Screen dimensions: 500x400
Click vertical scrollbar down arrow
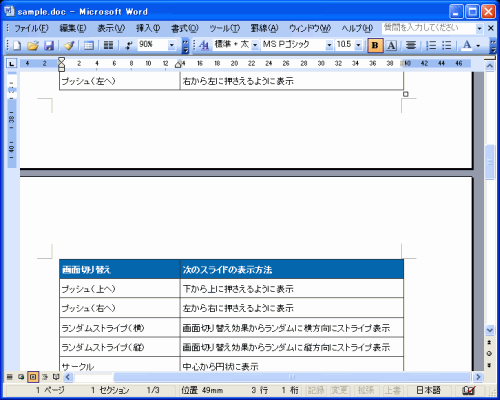[489, 330]
